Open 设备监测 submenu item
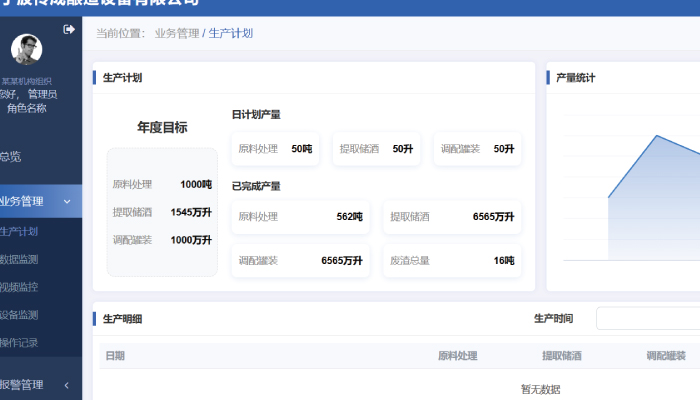700x400 pixels. tap(19, 315)
